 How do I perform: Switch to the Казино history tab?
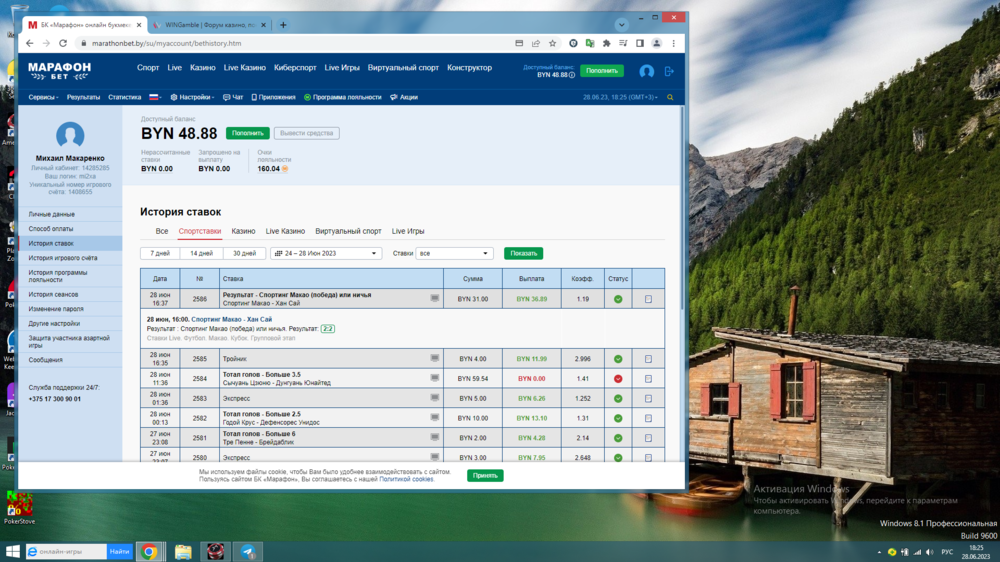243,231
